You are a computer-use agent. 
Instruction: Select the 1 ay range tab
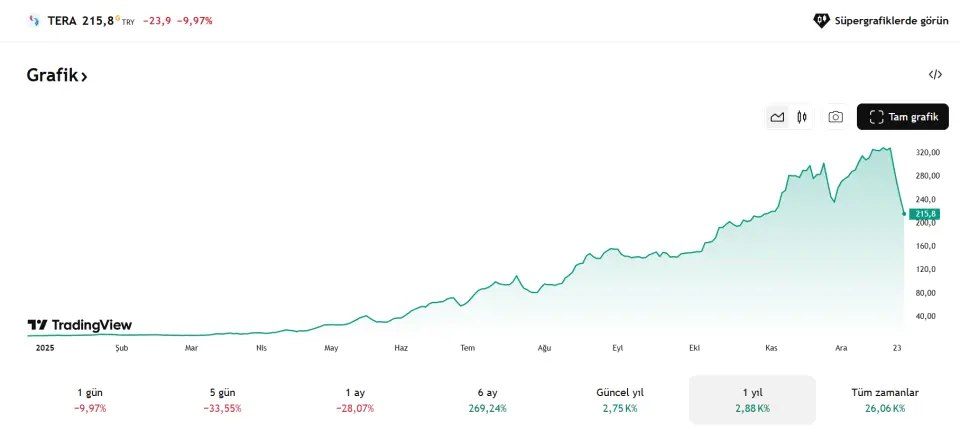[x=355, y=400]
